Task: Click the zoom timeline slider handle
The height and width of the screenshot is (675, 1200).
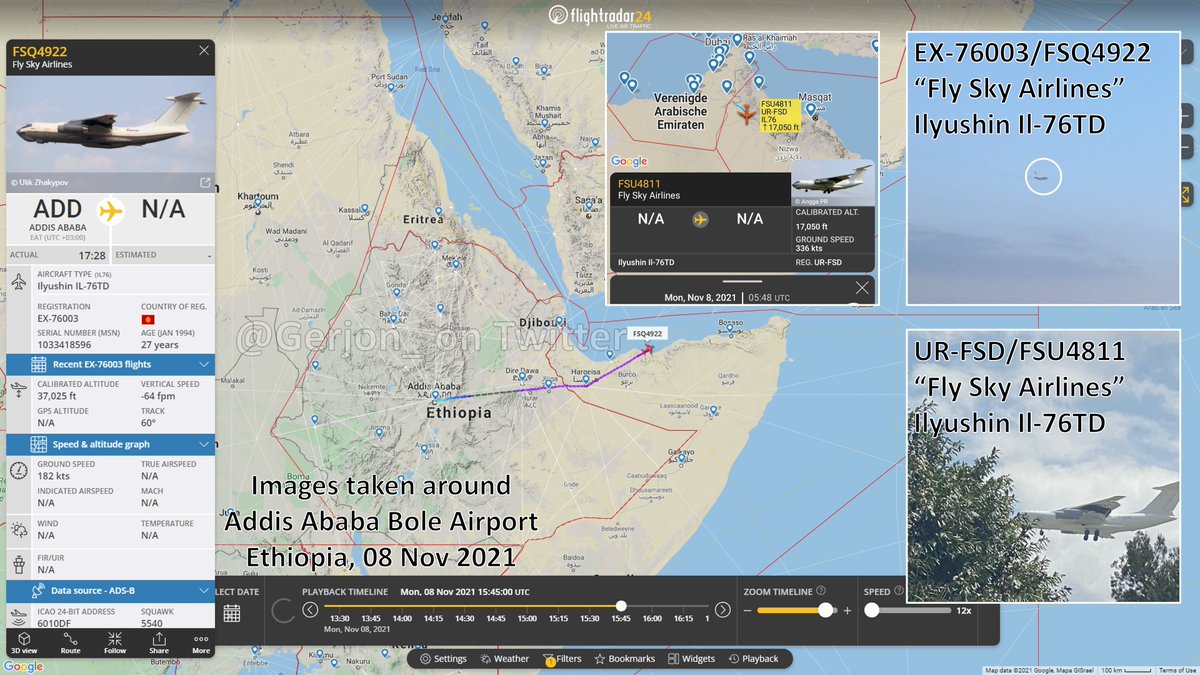Action: 825,610
